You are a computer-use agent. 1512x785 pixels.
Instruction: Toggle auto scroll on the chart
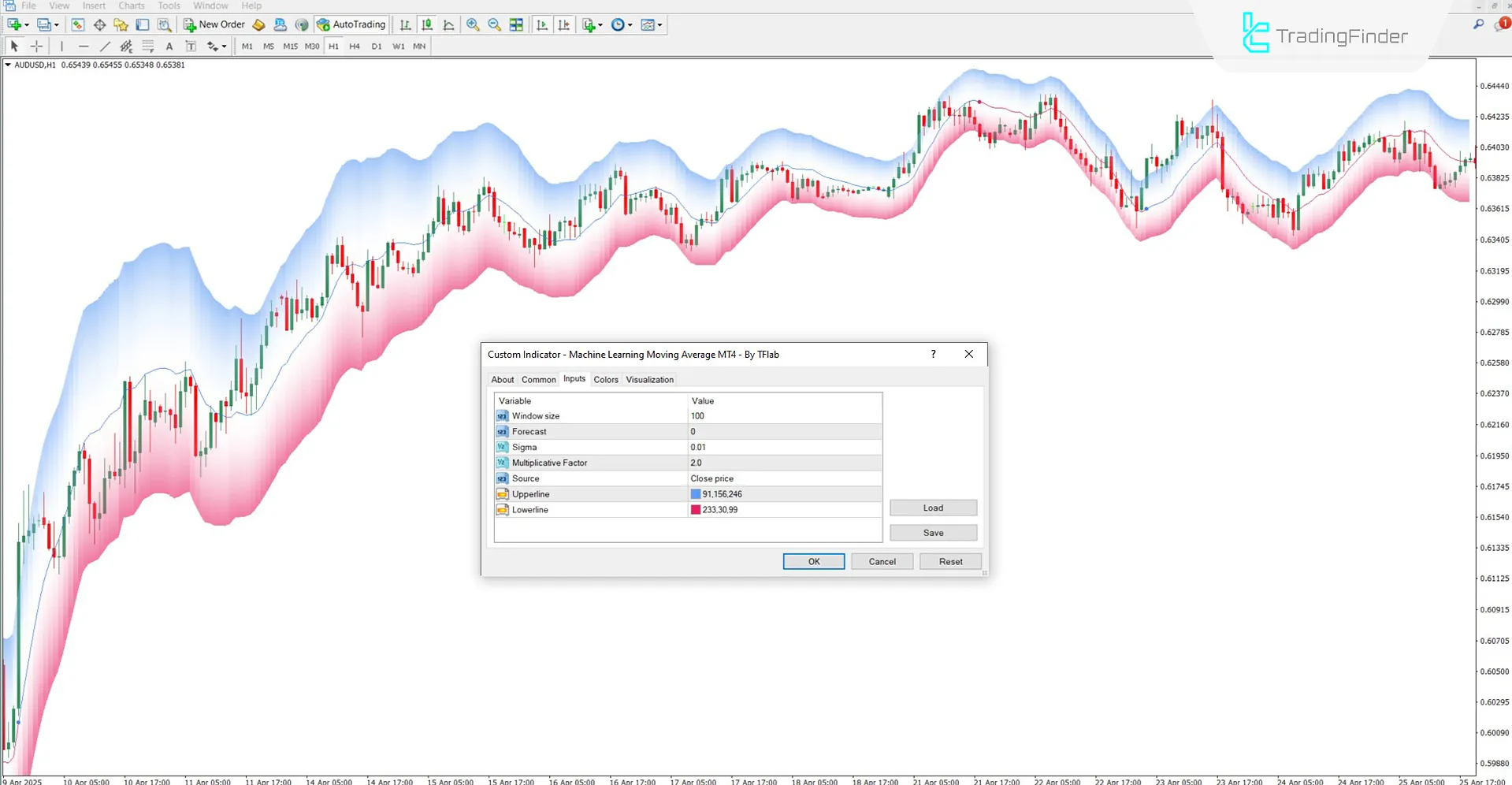(542, 24)
